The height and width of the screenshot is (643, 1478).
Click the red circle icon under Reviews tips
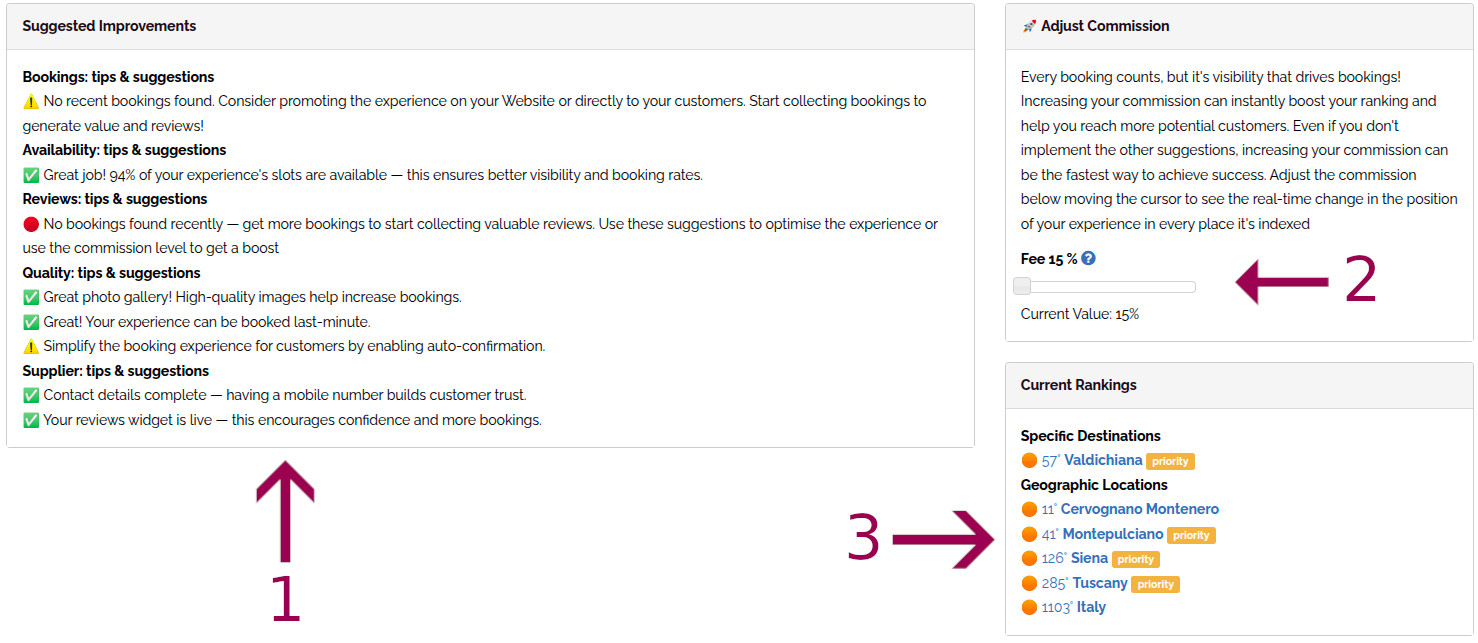point(31,224)
